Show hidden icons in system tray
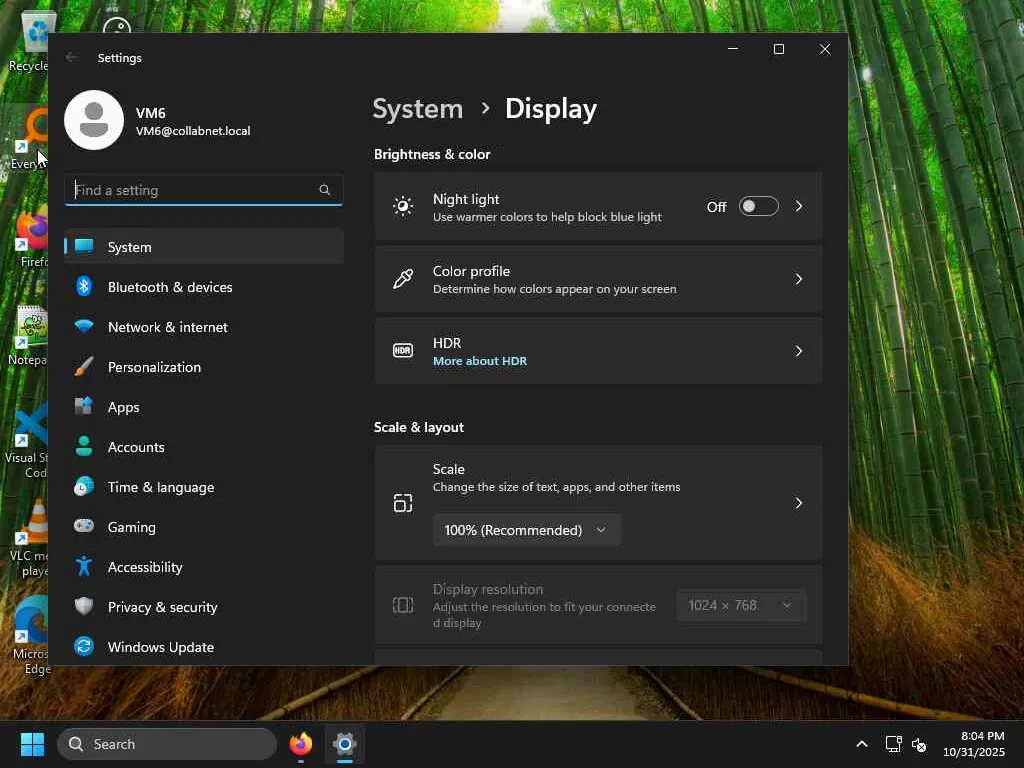 click(861, 744)
